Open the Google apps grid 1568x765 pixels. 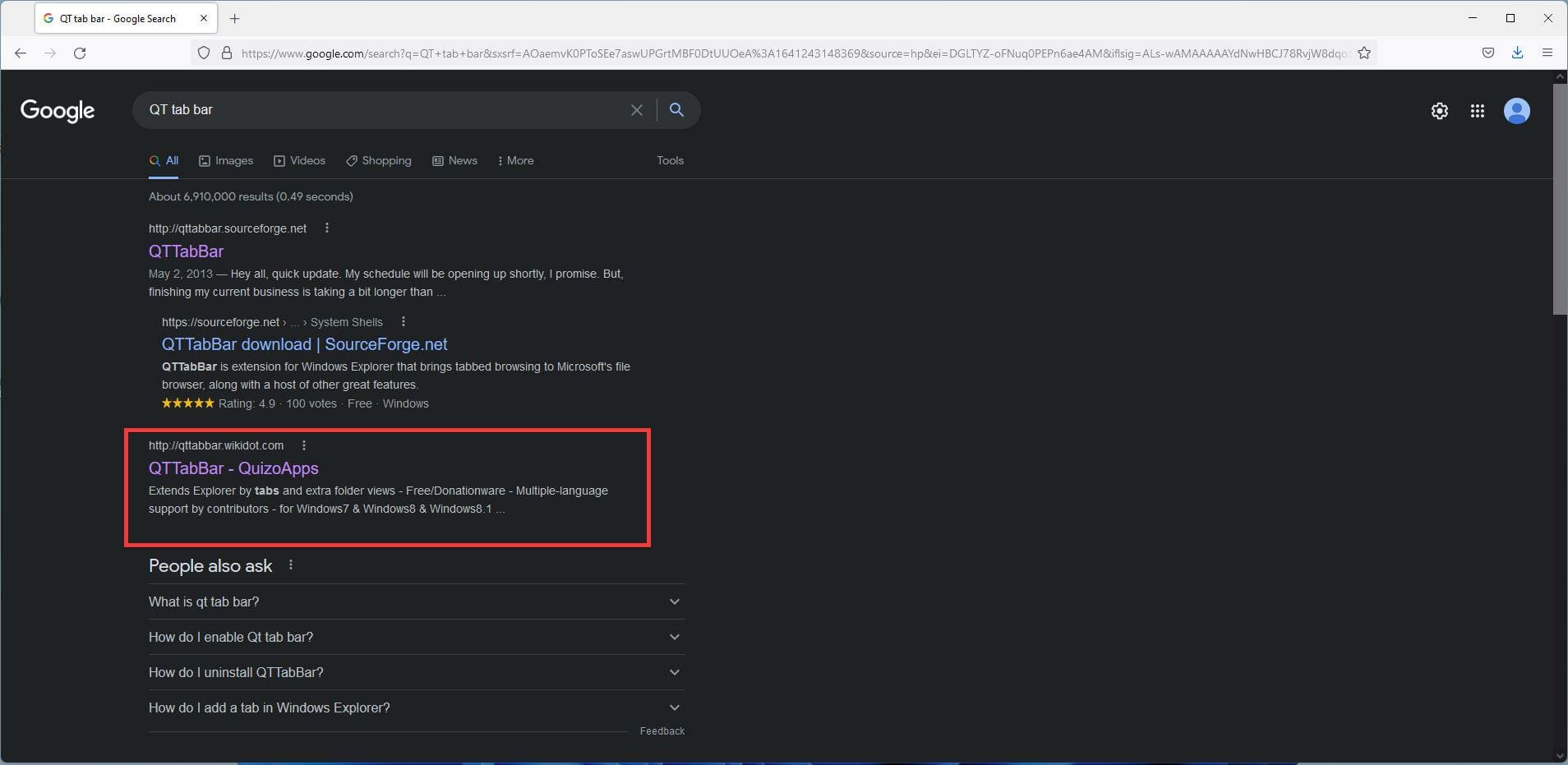[1477, 111]
